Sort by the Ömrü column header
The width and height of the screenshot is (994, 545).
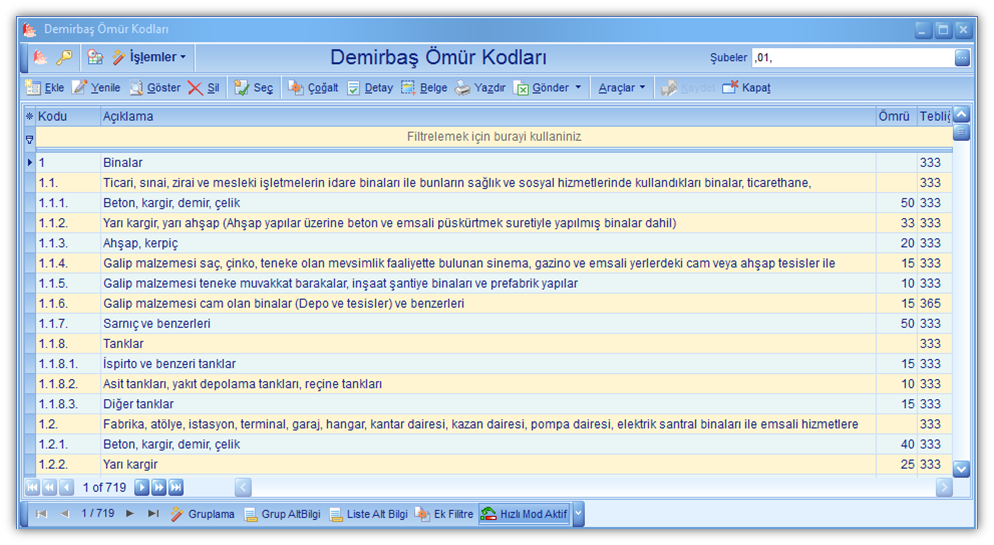pyautogui.click(x=896, y=117)
